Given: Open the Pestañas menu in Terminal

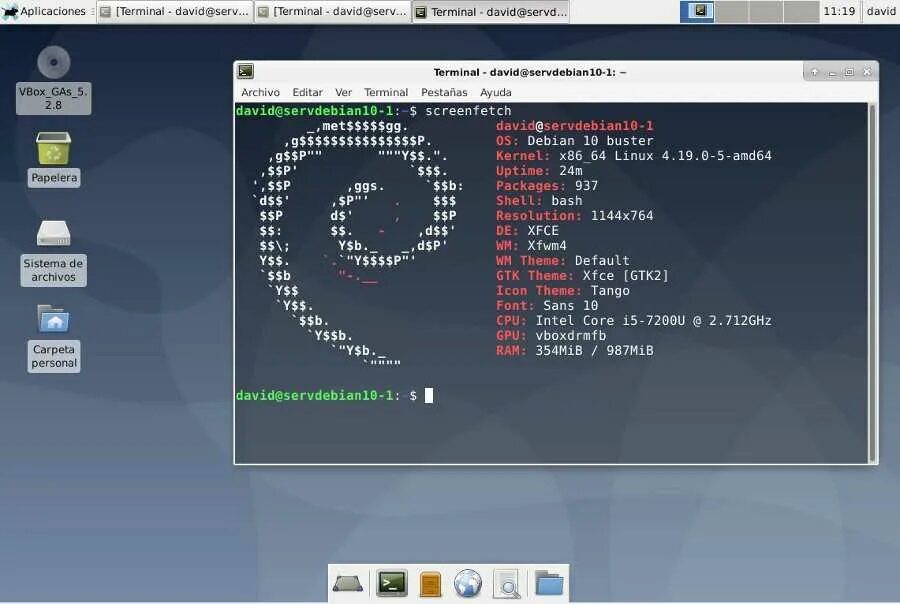Looking at the screenshot, I should [444, 92].
